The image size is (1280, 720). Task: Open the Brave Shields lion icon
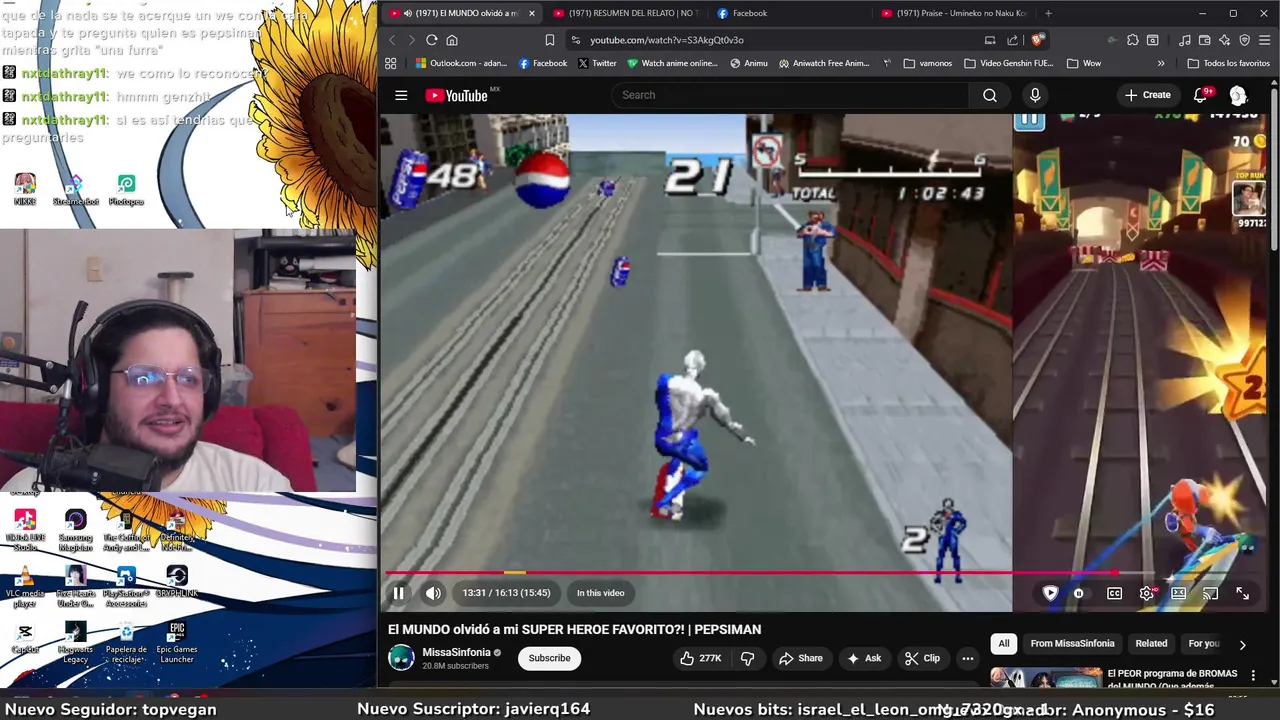[x=1037, y=40]
